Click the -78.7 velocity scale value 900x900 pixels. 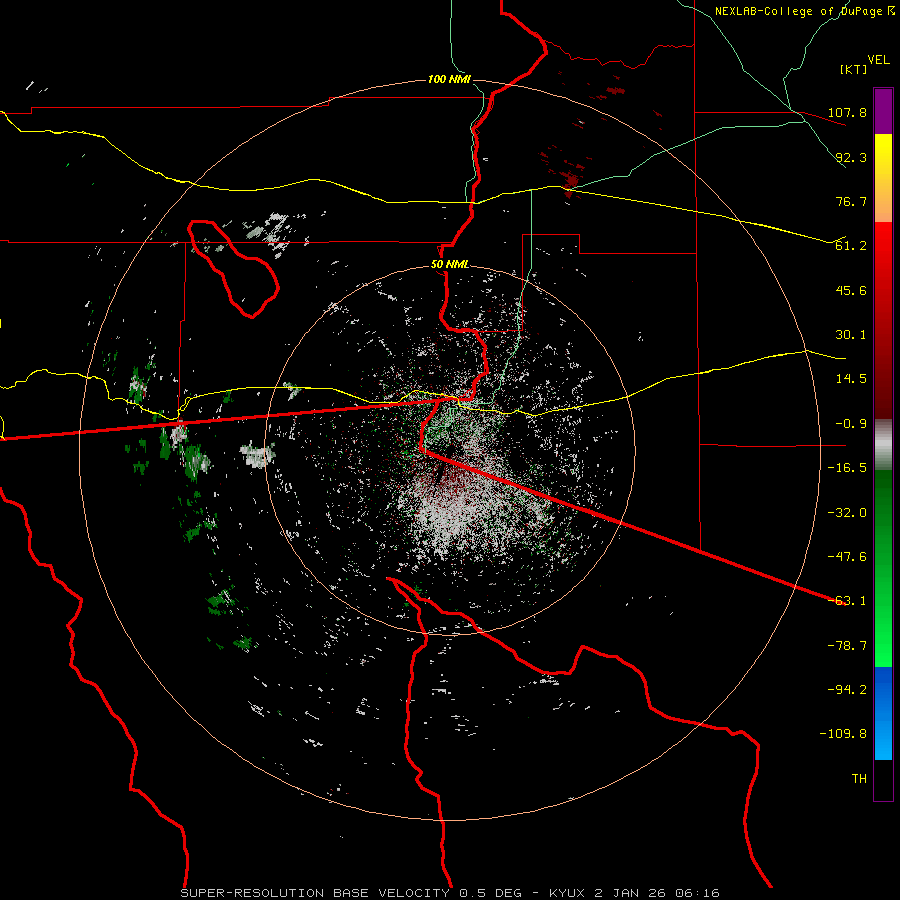(x=847, y=646)
